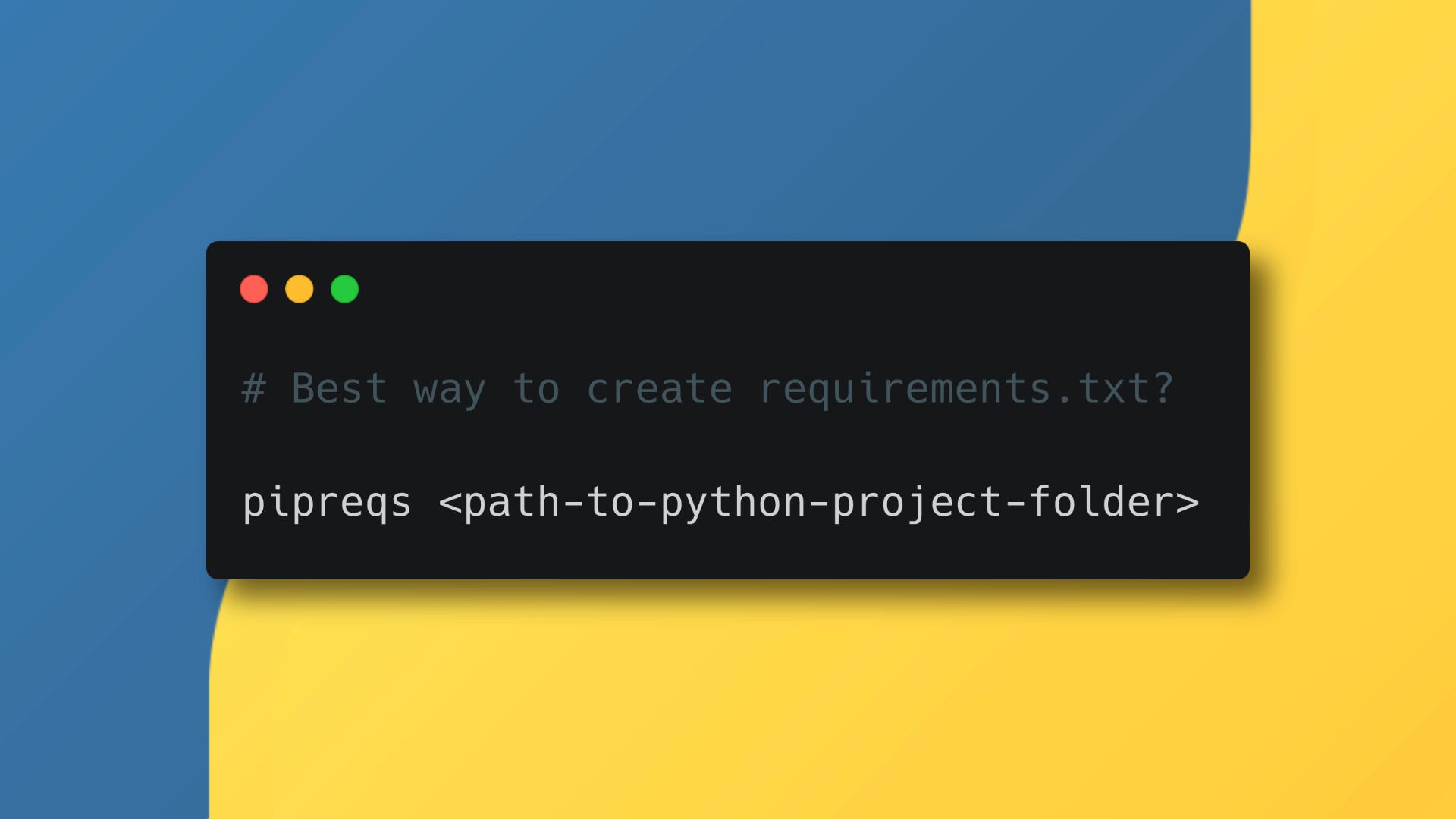Click the closing angle bracket after folder
1456x819 pixels.
(x=1188, y=502)
